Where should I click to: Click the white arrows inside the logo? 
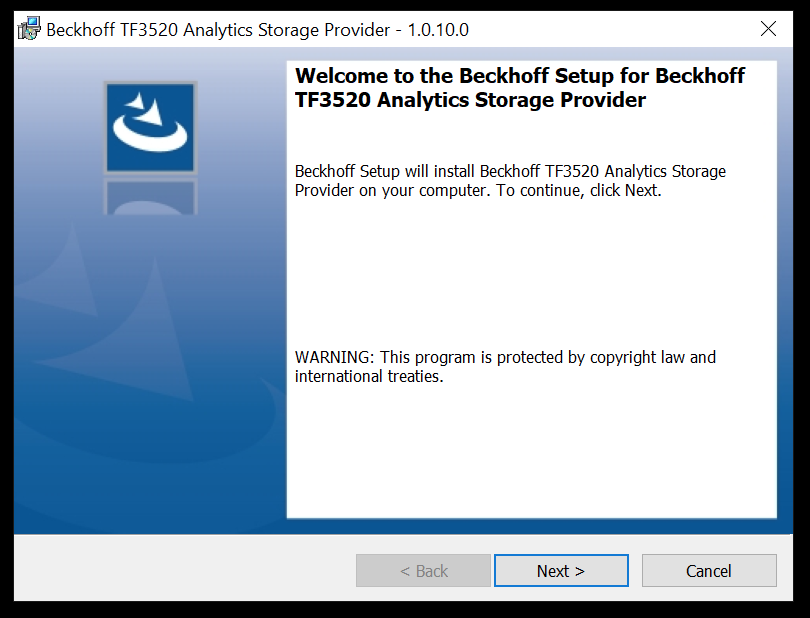coord(145,107)
